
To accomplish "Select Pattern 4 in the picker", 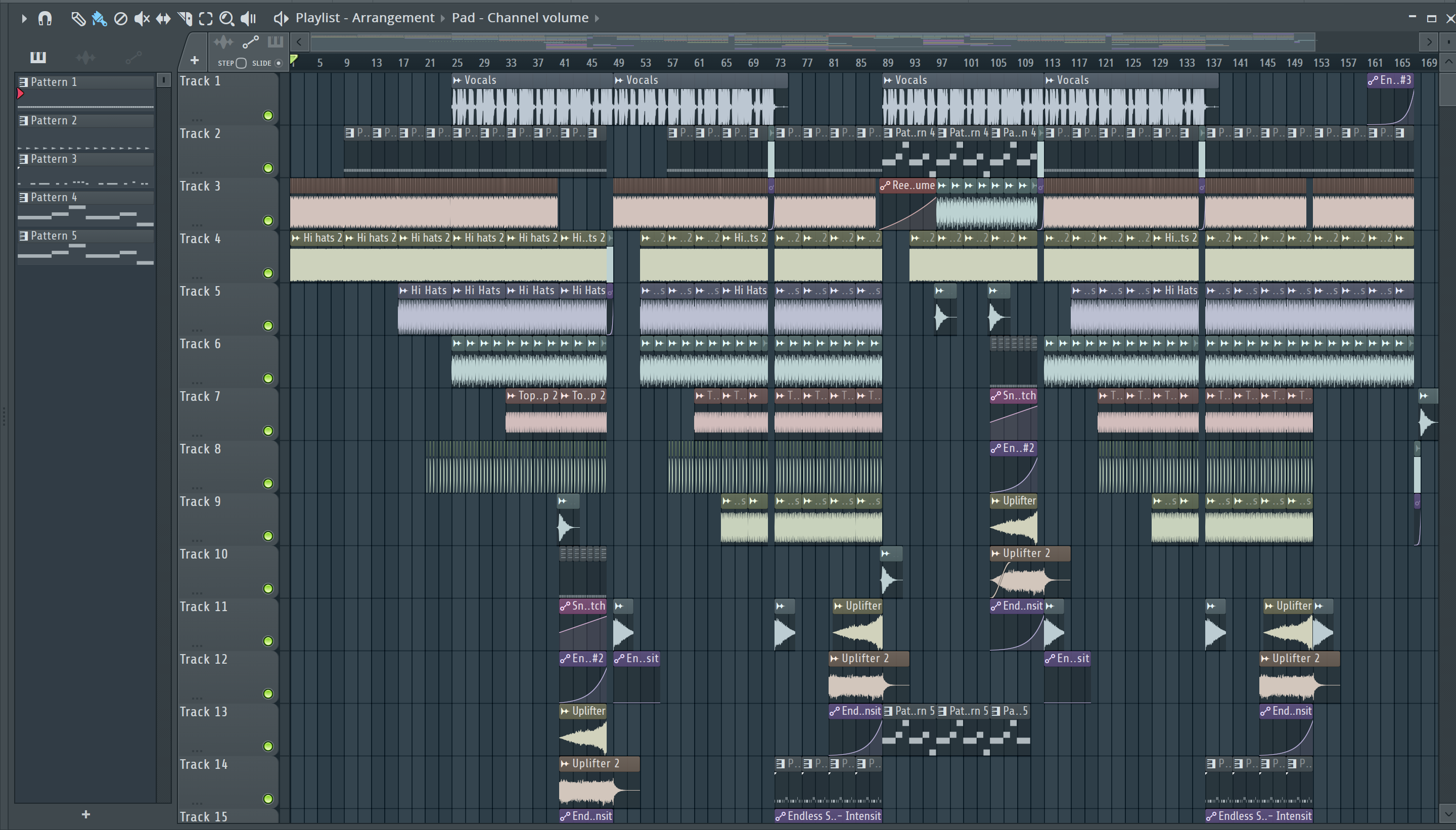I will (x=85, y=209).
